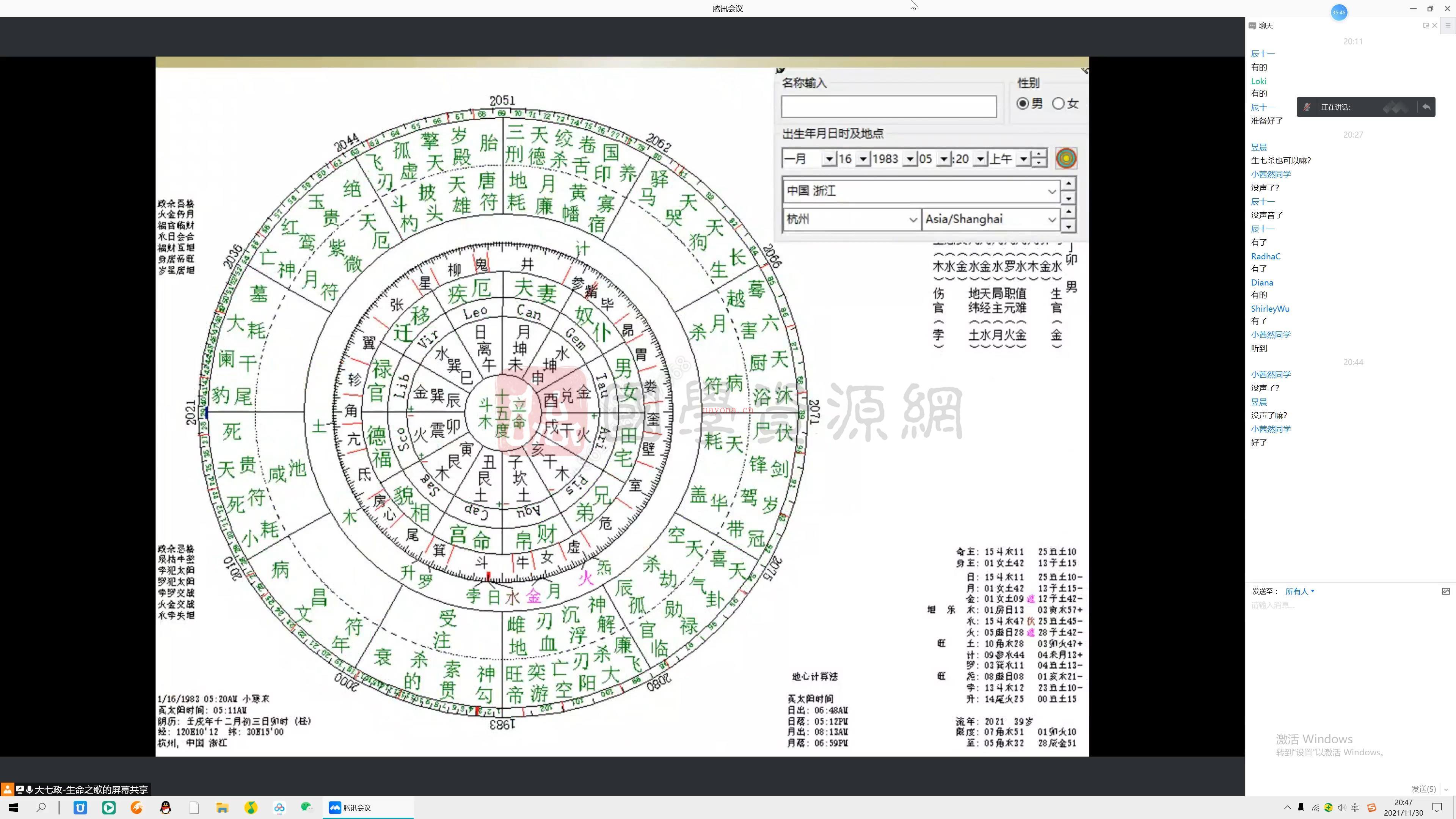Screen dimensions: 1456x819
Task: Click province list up-arrow spinner
Action: pyautogui.click(x=1068, y=184)
